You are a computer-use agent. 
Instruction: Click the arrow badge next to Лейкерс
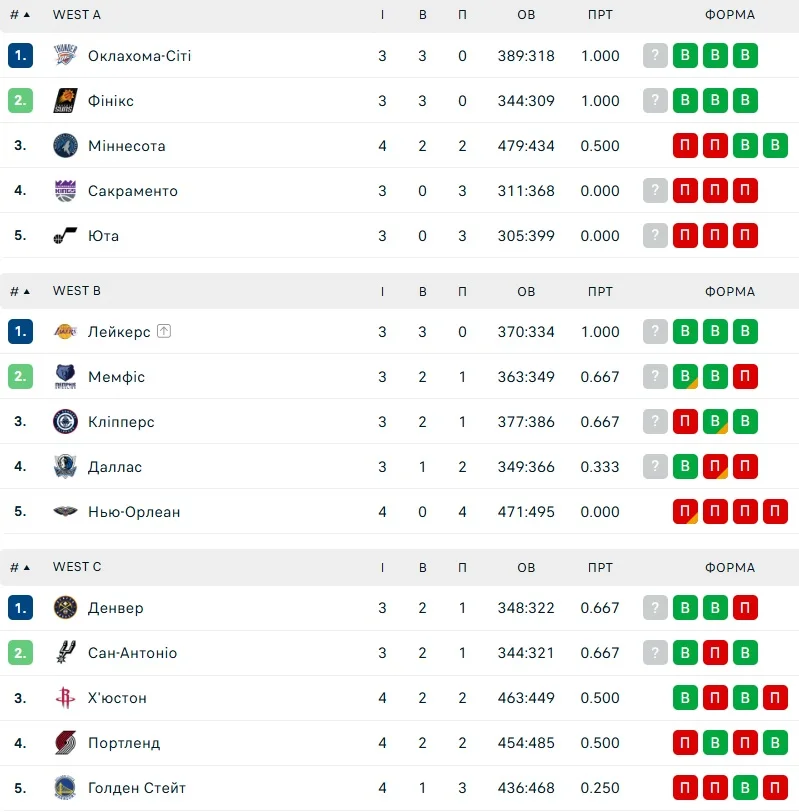click(x=164, y=331)
